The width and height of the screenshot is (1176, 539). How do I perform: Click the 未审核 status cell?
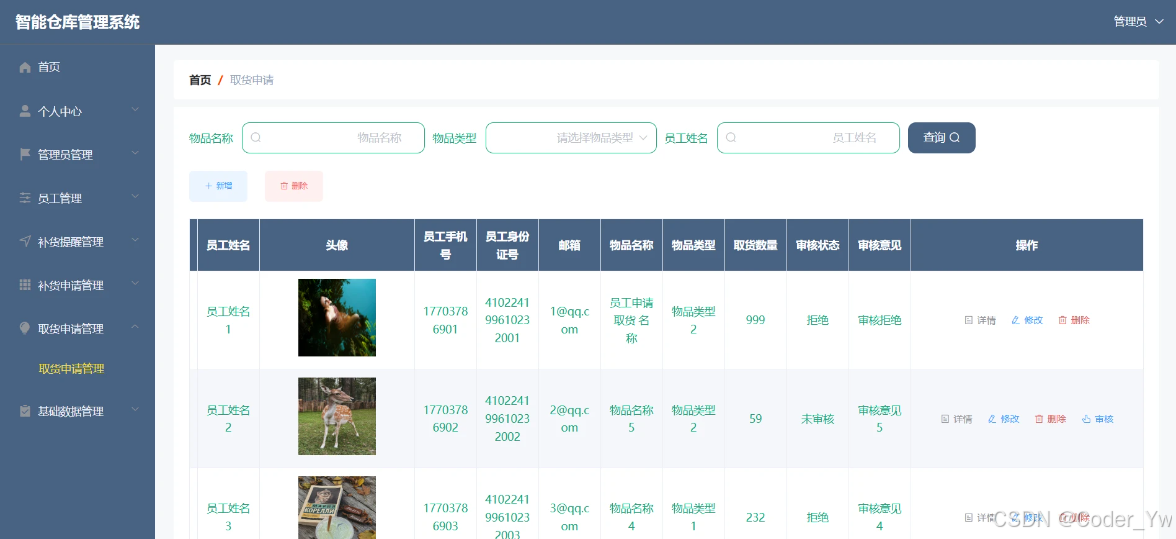pyautogui.click(x=818, y=419)
